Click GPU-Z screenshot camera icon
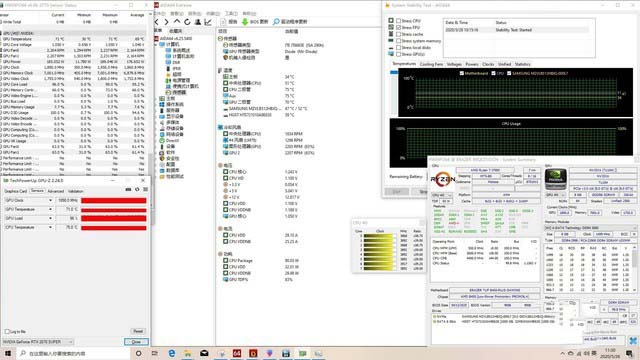The width and height of the screenshot is (640, 360). [x=128, y=189]
